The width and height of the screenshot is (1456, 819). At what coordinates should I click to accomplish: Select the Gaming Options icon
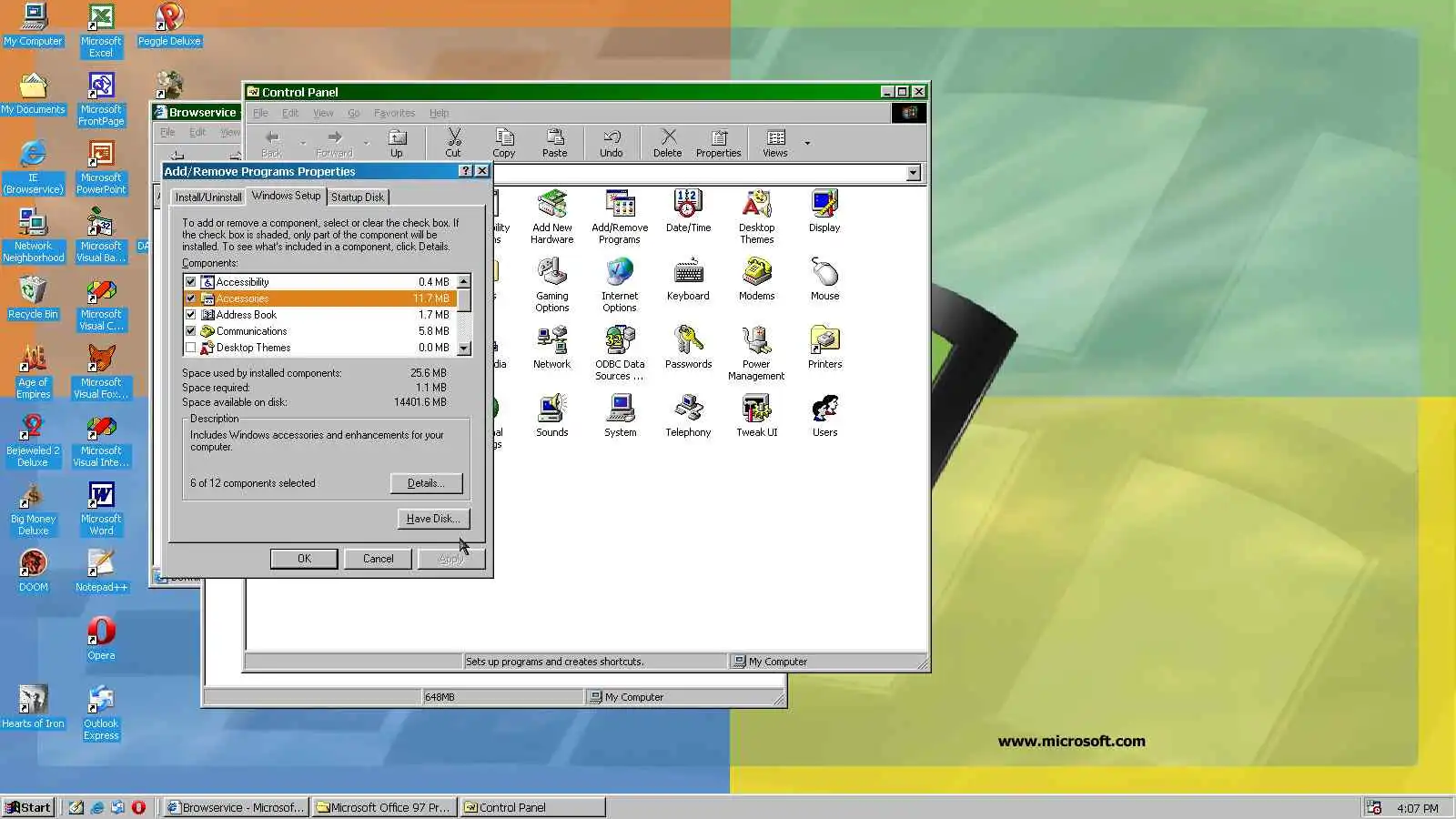pos(551,285)
